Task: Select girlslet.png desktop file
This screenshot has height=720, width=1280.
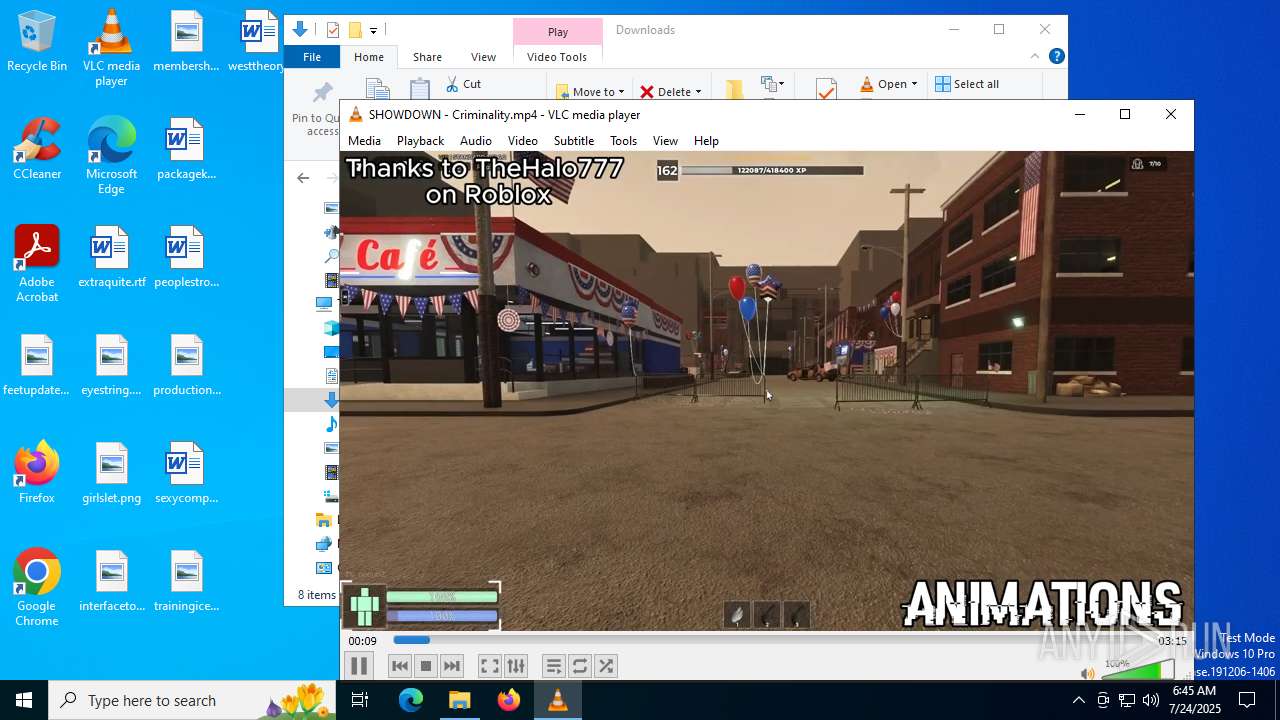Action: (111, 473)
